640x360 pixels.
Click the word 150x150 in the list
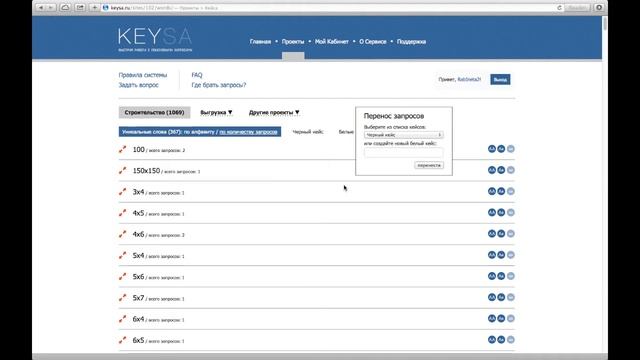pyautogui.click(x=146, y=171)
